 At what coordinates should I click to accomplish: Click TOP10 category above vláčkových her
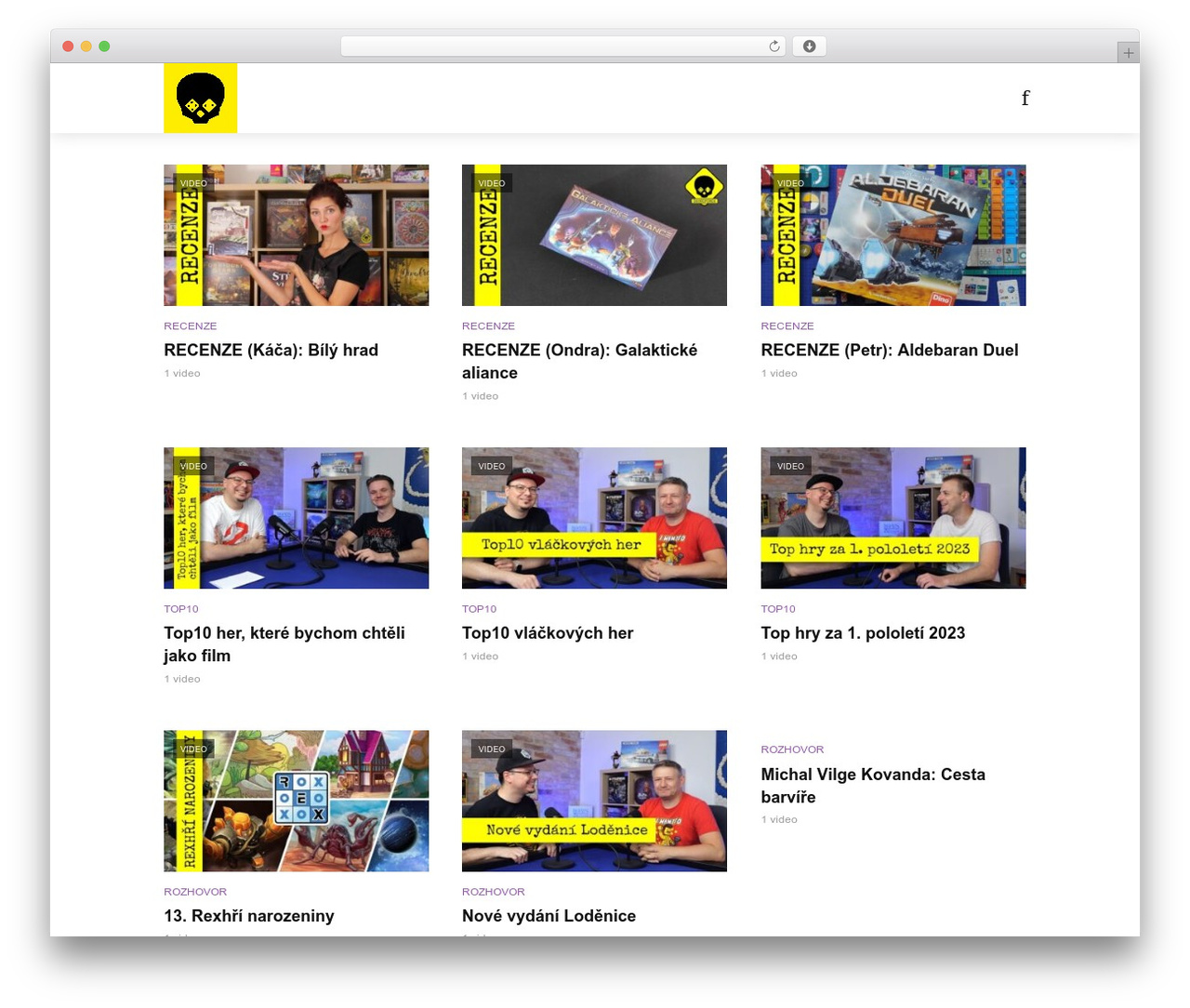[x=479, y=609]
